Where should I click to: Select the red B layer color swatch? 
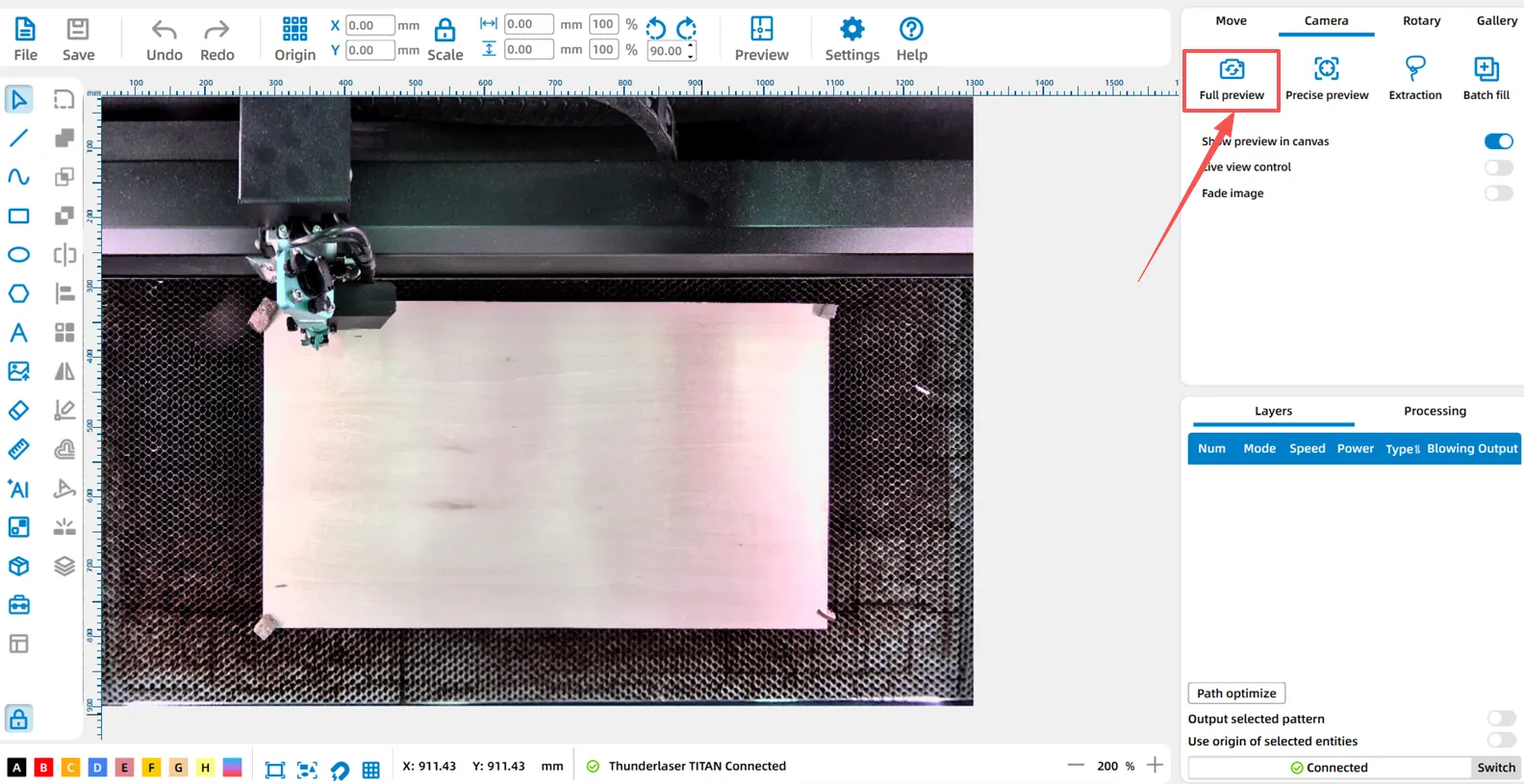(43, 767)
